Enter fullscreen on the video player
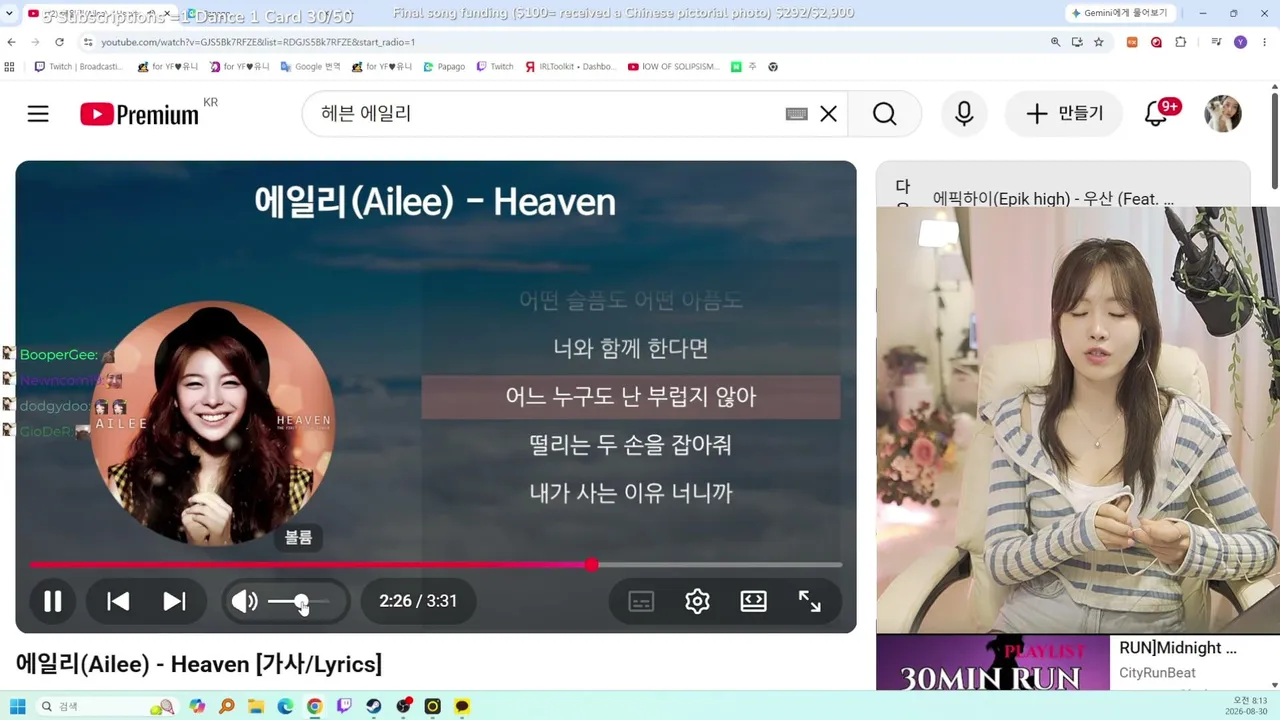 click(x=809, y=601)
